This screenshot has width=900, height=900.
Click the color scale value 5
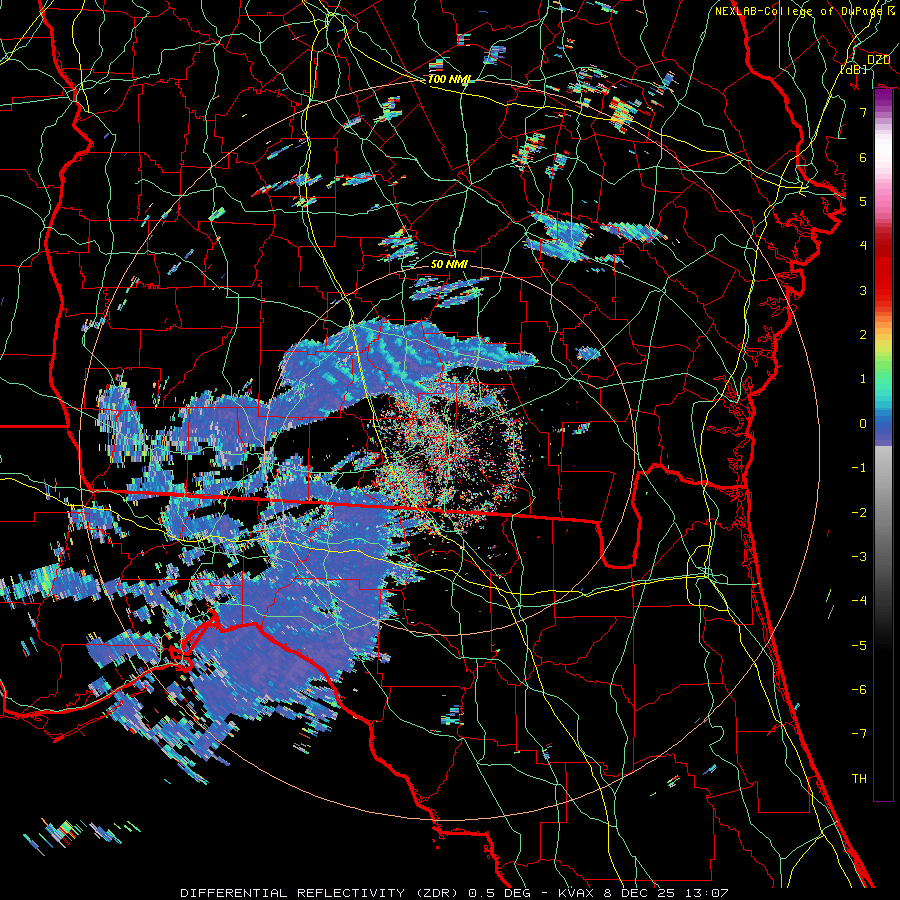(x=863, y=201)
